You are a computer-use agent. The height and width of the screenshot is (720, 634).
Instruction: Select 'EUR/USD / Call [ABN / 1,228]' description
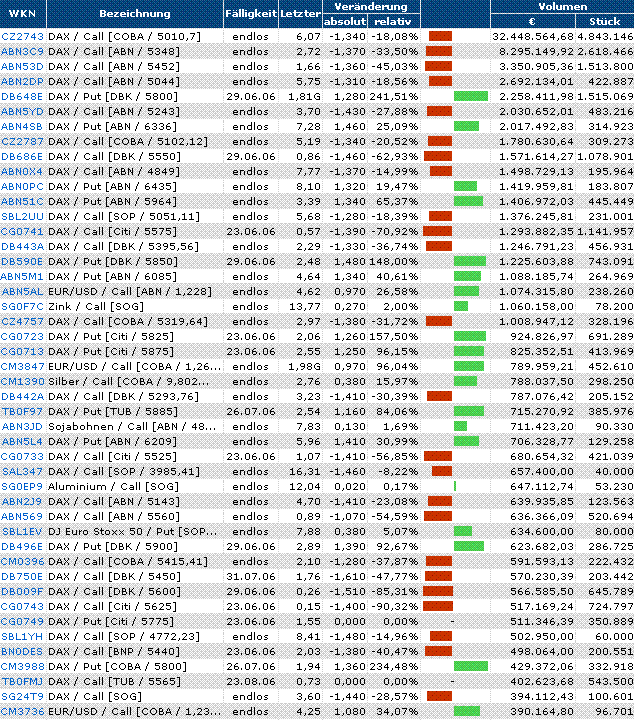[130, 291]
